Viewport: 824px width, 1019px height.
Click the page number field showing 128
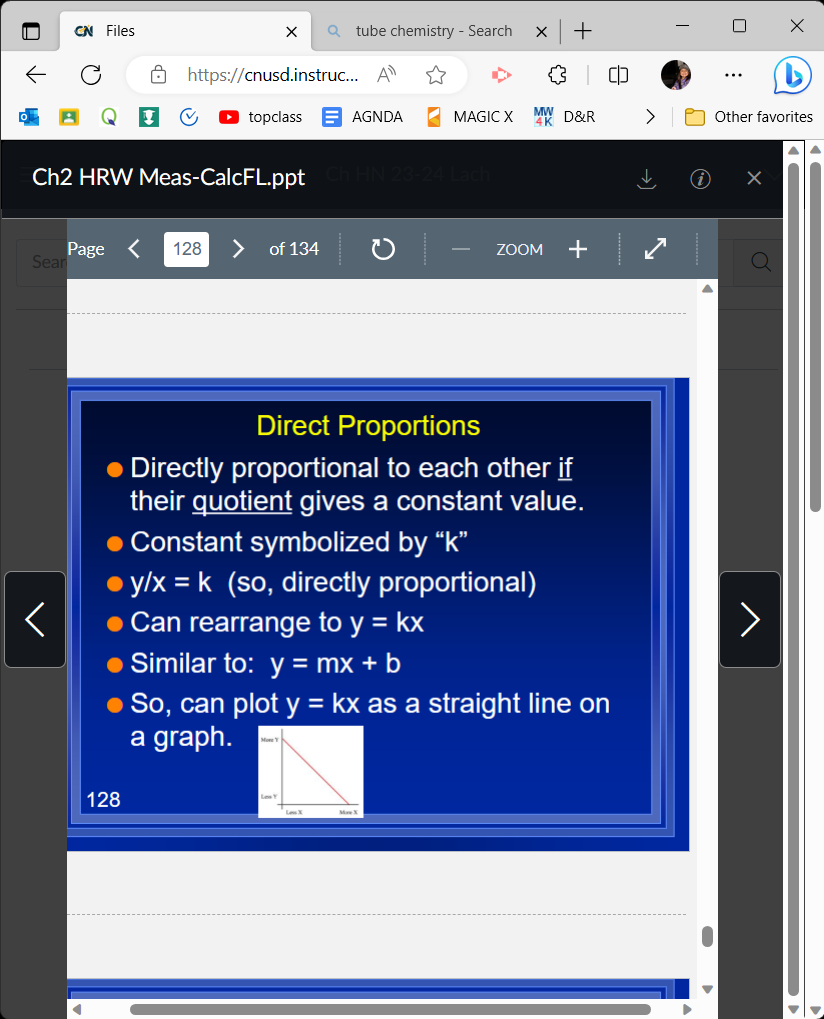tap(187, 249)
